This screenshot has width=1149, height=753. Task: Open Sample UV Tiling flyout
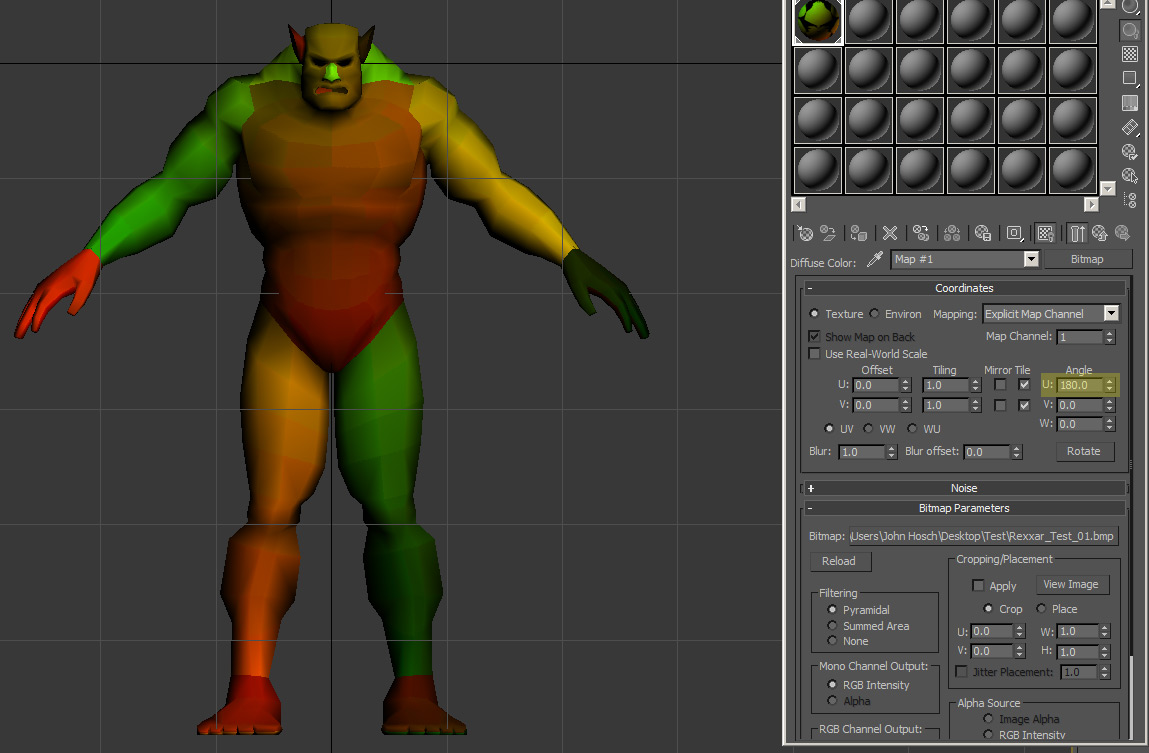tap(1130, 78)
